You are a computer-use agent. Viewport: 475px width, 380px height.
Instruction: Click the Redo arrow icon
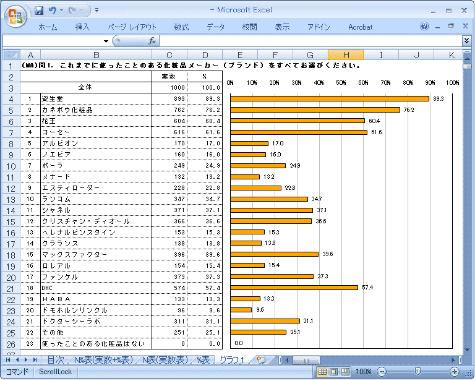[72, 11]
